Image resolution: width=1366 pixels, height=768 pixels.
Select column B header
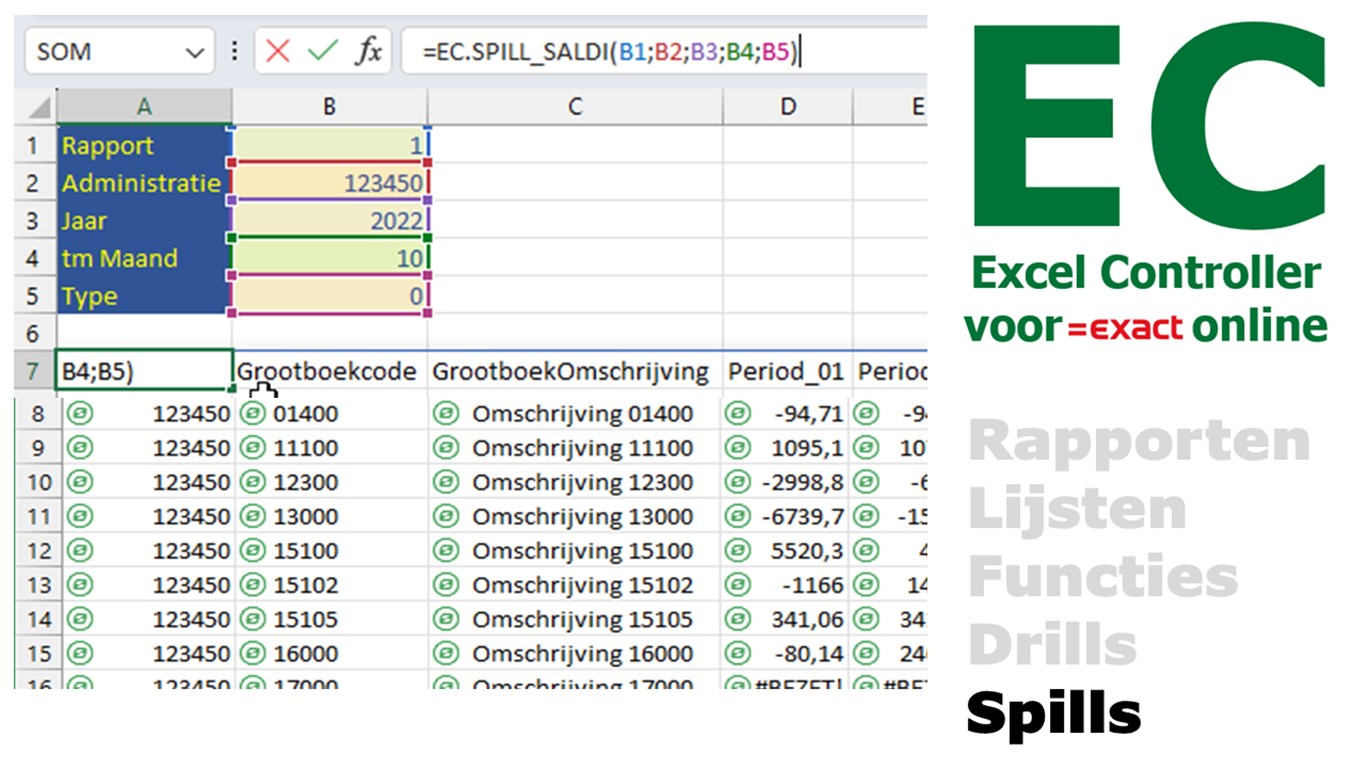[329, 107]
